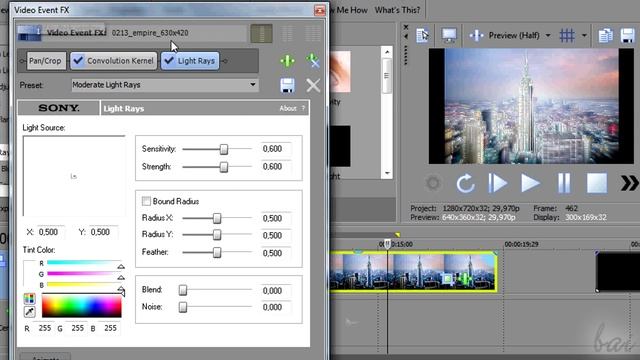This screenshot has height=360, width=640.
Task: Click the Stop button in preview
Action: coord(597,183)
